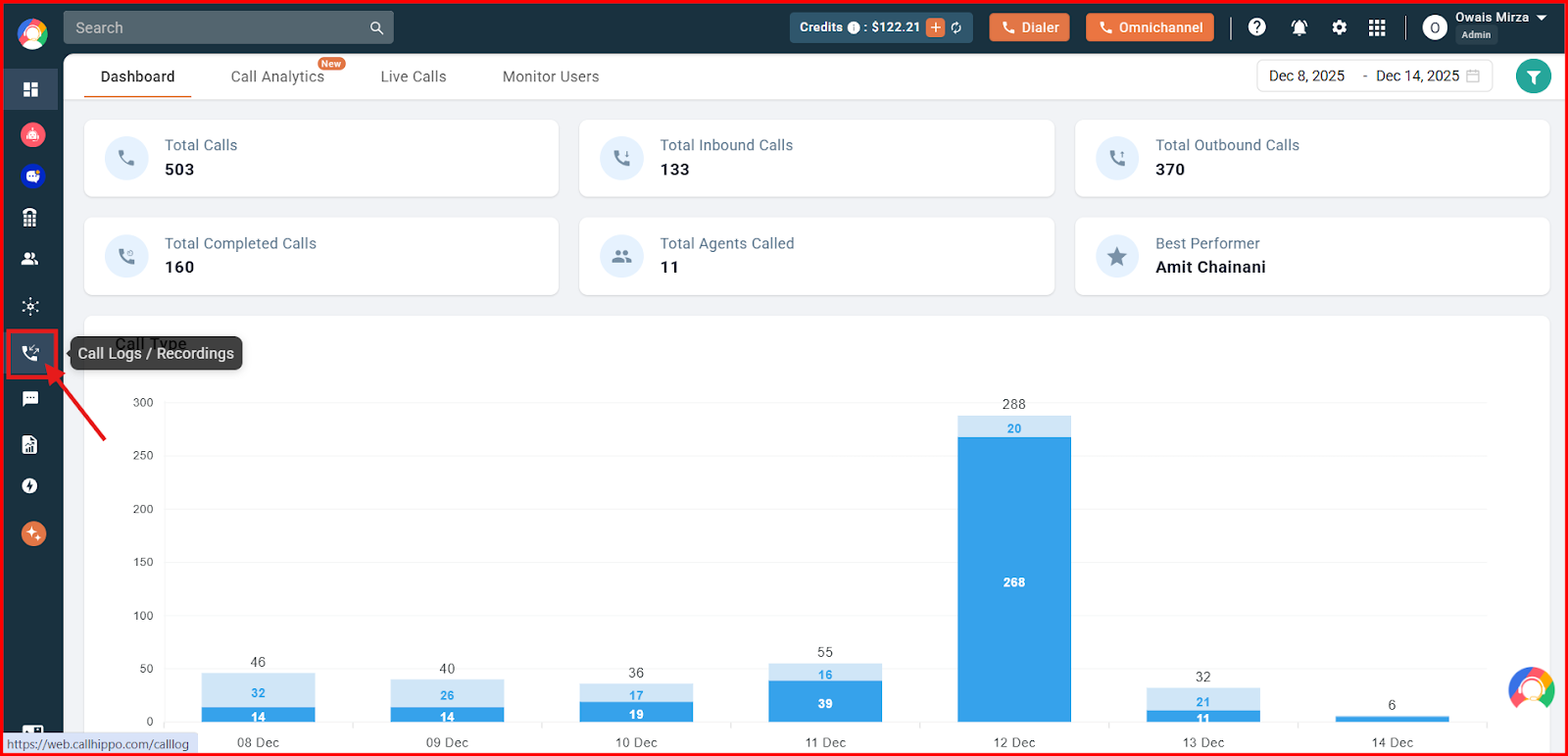1568x756 pixels.
Task: Expand the Owais Mirza account dropdown
Action: click(x=1542, y=18)
